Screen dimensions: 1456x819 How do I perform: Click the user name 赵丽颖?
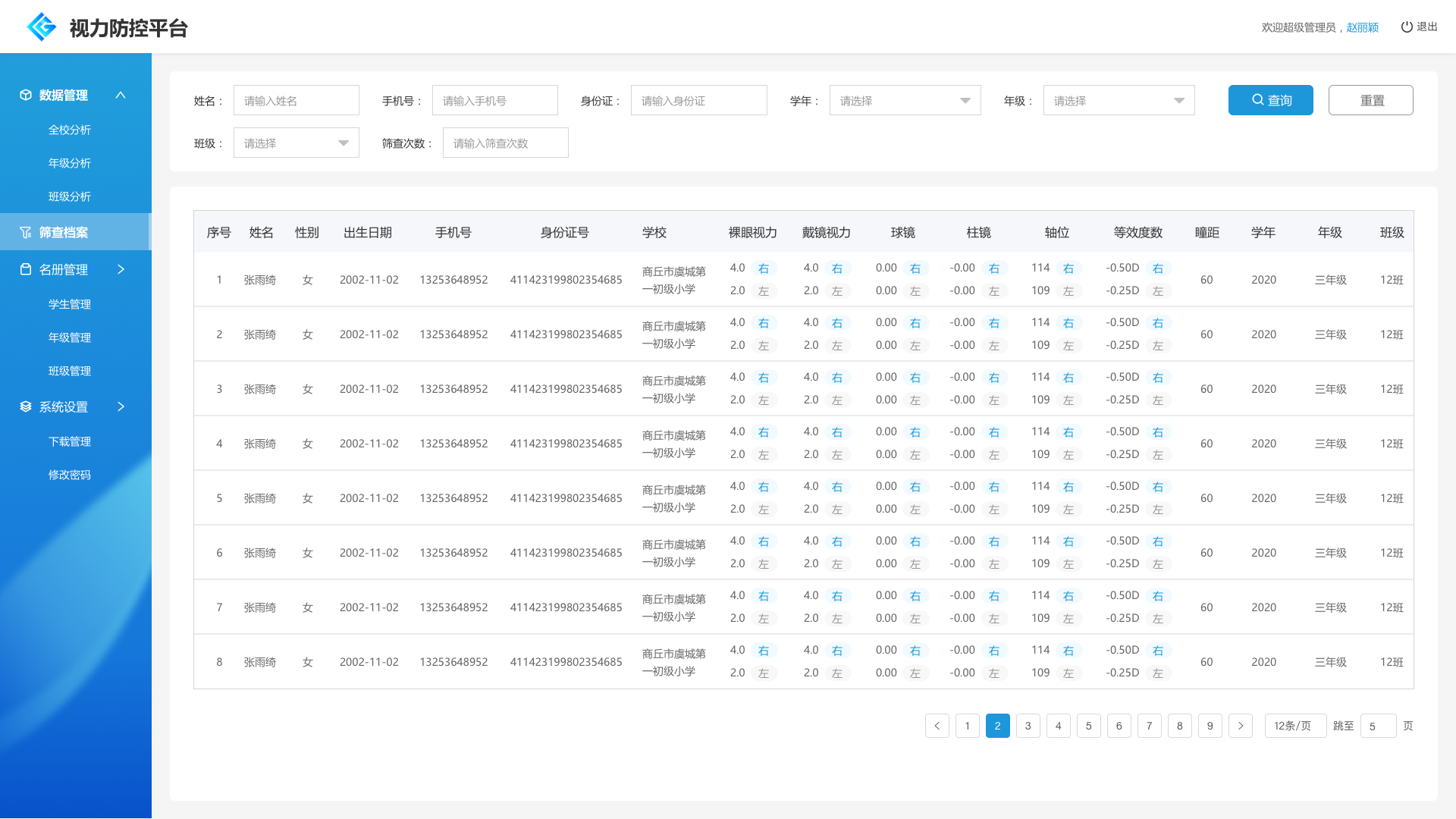pyautogui.click(x=1363, y=27)
